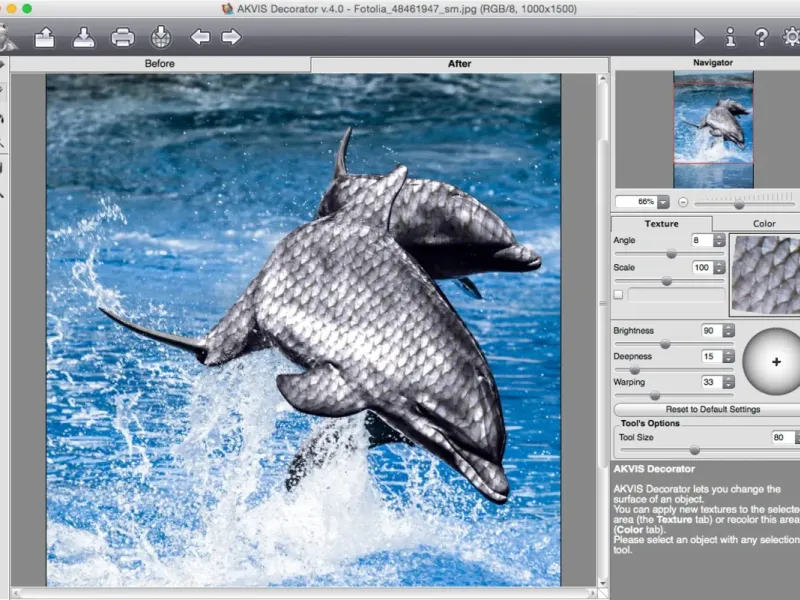The width and height of the screenshot is (800, 600).
Task: Select the Texture tab
Action: tap(661, 224)
